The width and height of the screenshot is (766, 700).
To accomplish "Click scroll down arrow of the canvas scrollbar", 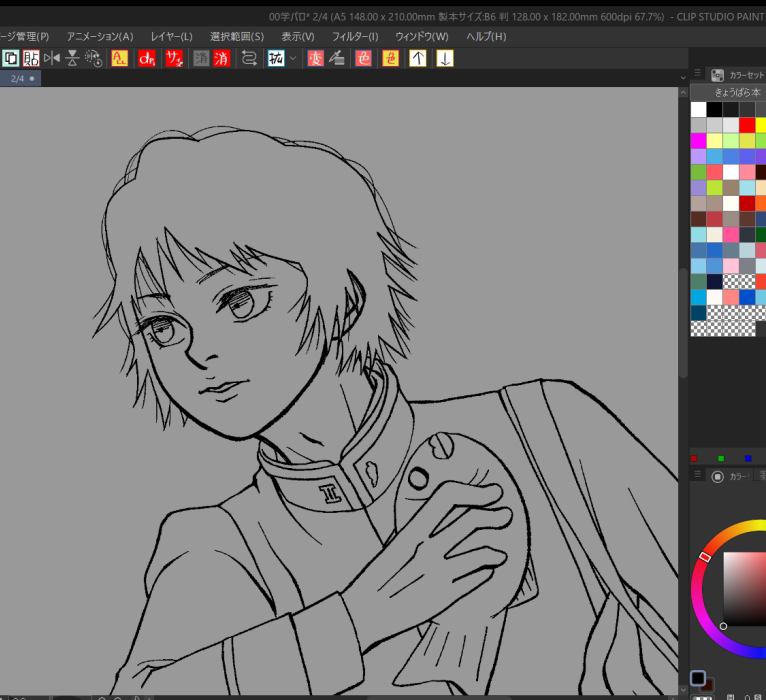I will coord(683,690).
